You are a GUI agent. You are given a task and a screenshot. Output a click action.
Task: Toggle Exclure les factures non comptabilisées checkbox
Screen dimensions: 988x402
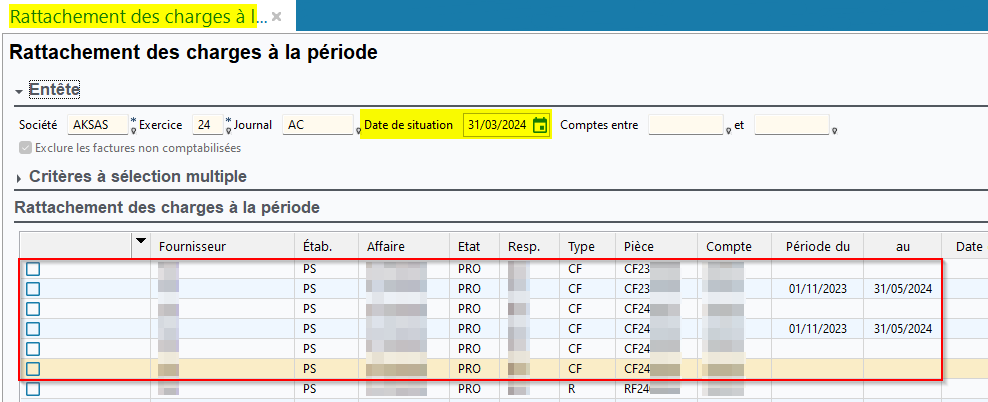click(25, 148)
